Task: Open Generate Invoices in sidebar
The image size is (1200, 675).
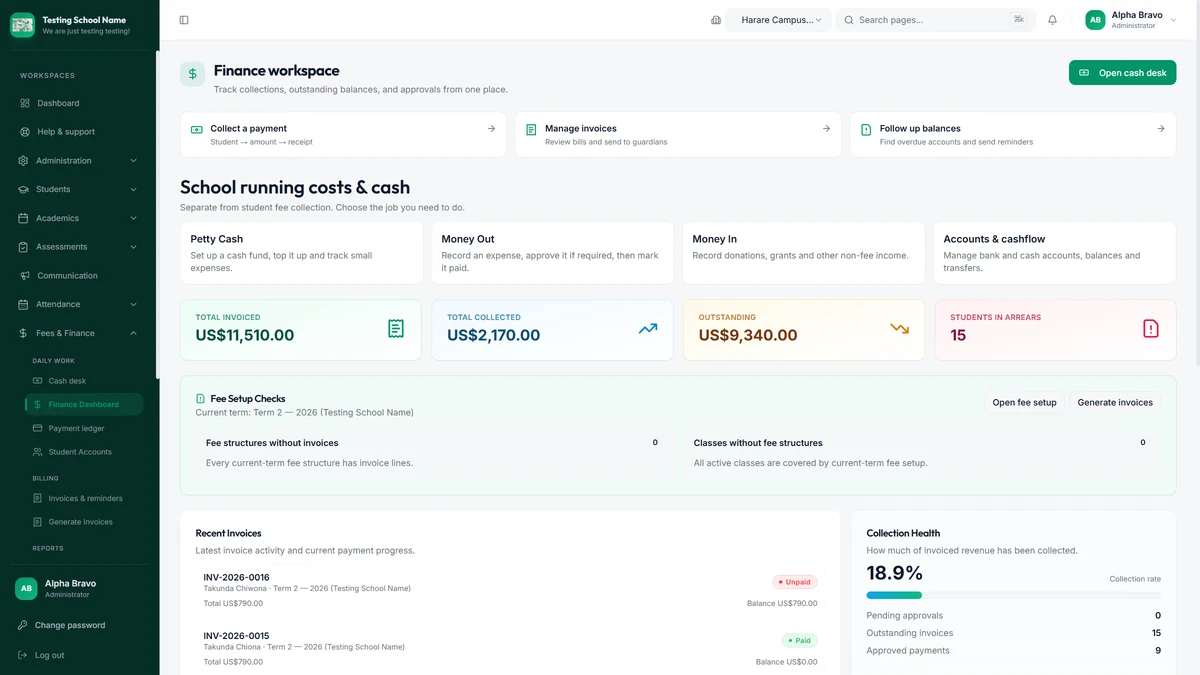Action: pyautogui.click(x=84, y=522)
